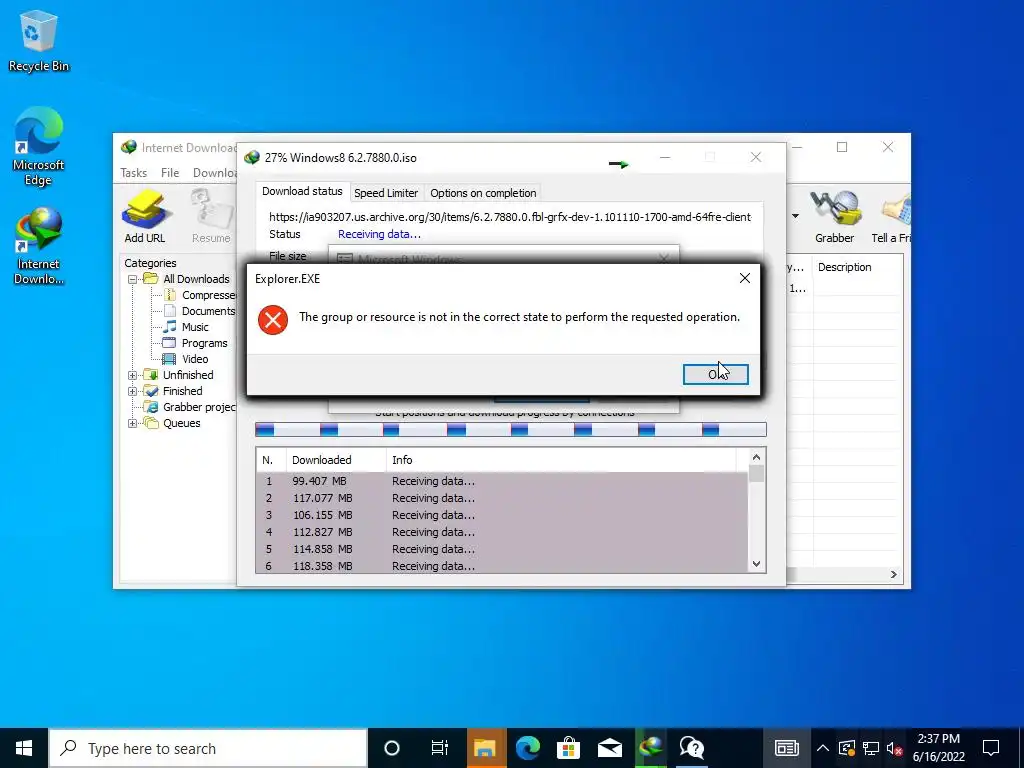Click OK in the Explorer.EXE error dialog
The height and width of the screenshot is (768, 1024).
[x=715, y=374]
